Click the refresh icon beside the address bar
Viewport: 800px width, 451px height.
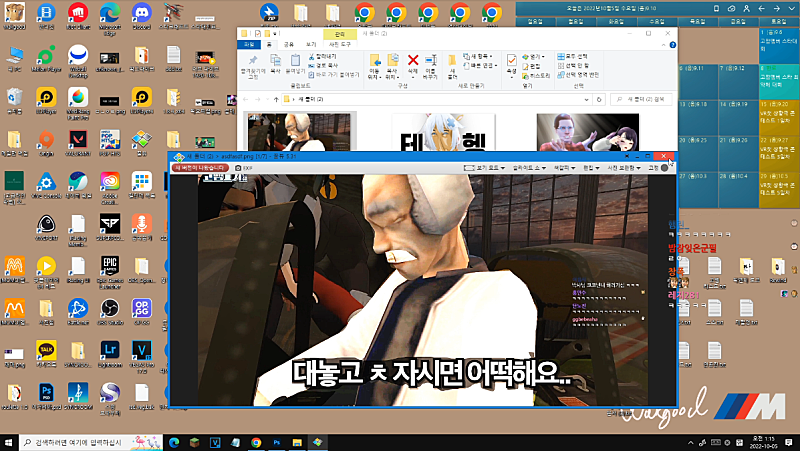pyautogui.click(x=599, y=99)
